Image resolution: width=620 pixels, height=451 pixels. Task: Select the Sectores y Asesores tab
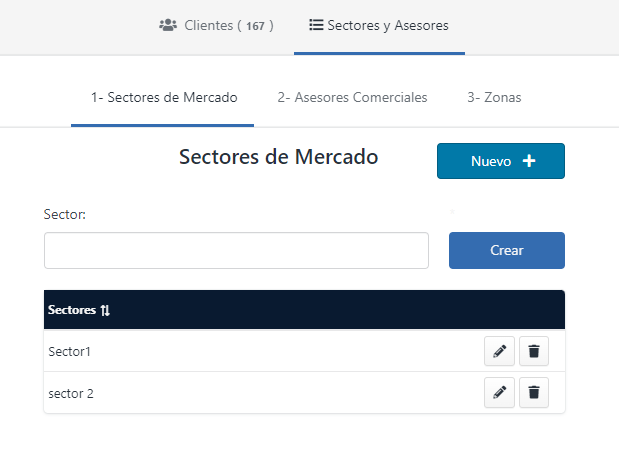(x=379, y=25)
